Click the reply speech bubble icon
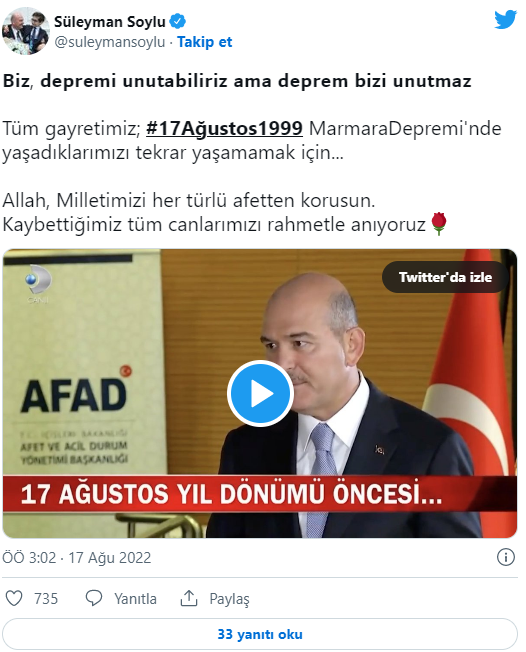 click(94, 598)
